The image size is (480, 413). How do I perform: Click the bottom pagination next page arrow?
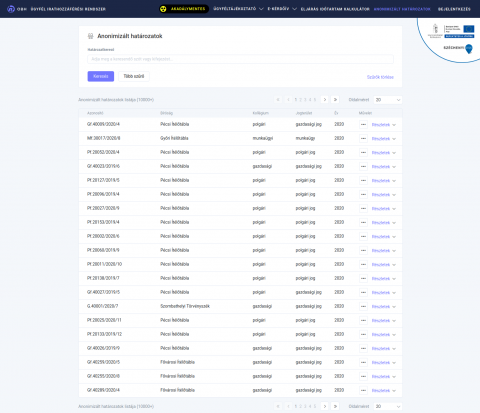(x=325, y=406)
